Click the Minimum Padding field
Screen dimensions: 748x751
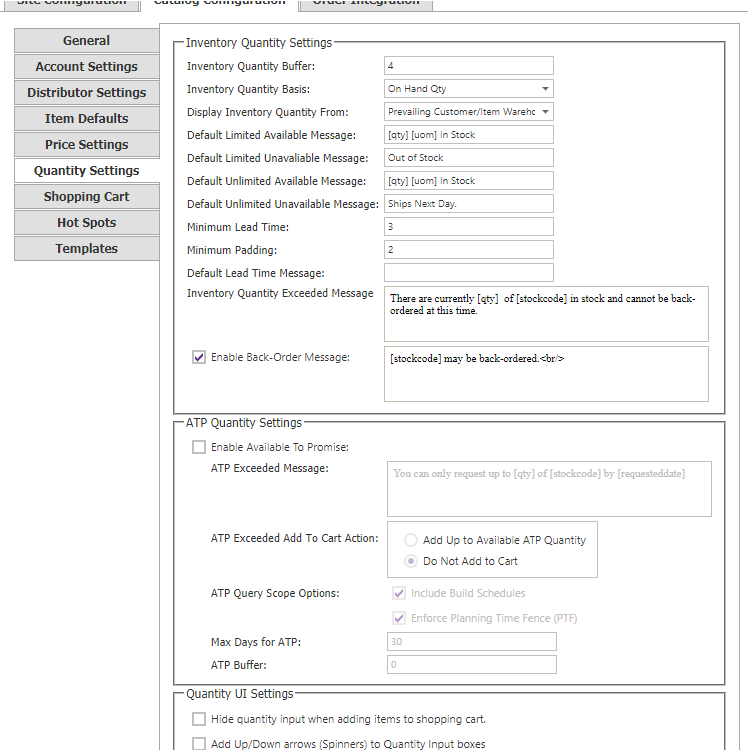coord(468,250)
